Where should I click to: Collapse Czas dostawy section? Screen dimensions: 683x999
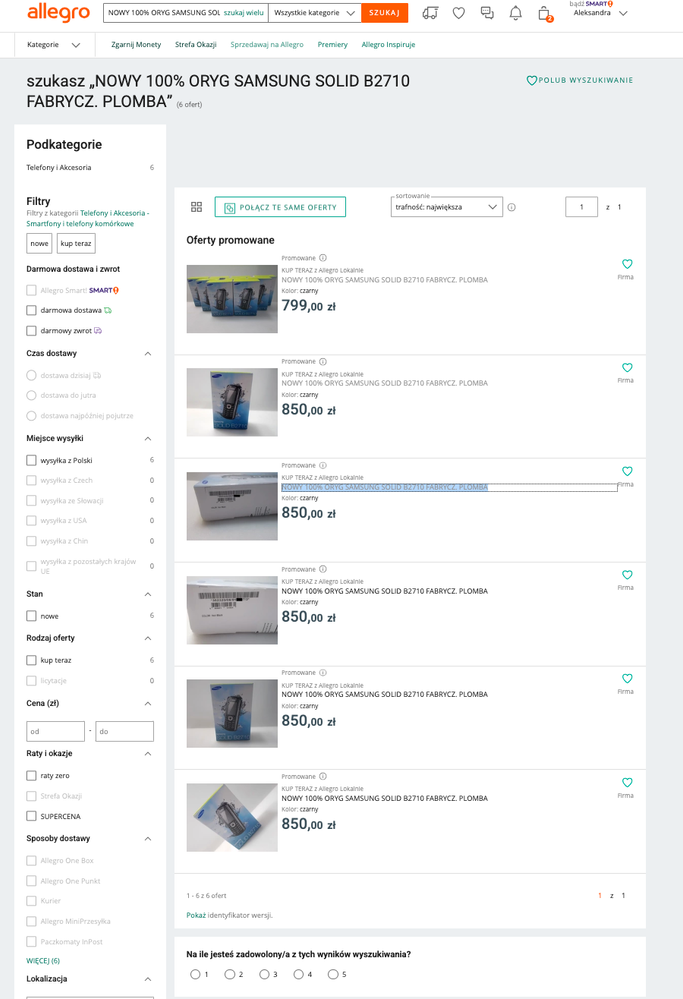pyautogui.click(x=148, y=354)
